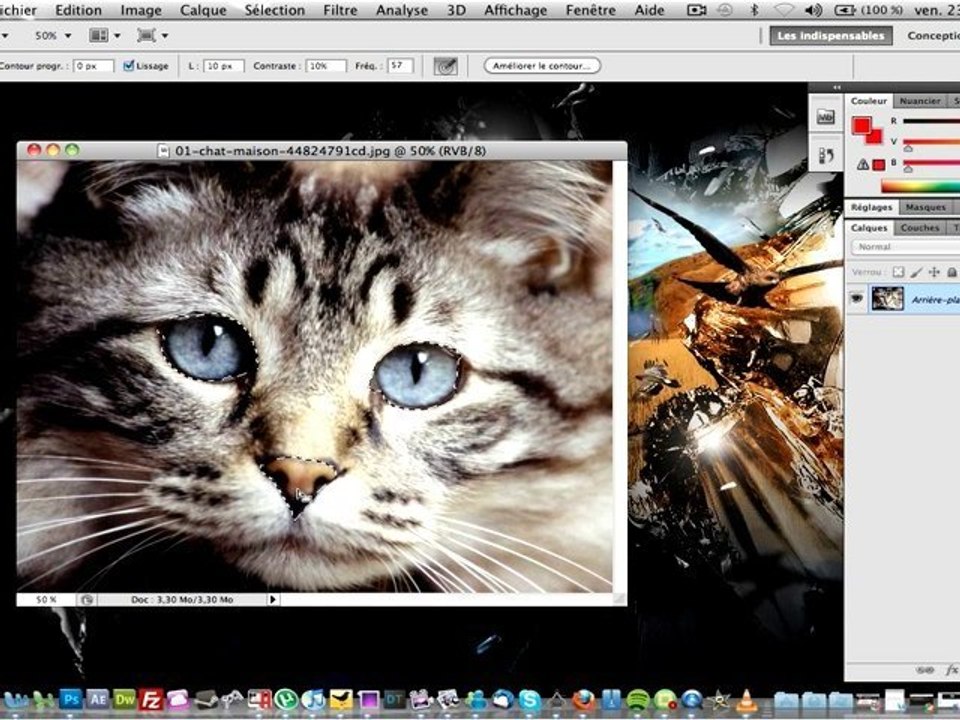Open the Normal blend mode dropdown
This screenshot has height=720, width=960.
pos(905,247)
